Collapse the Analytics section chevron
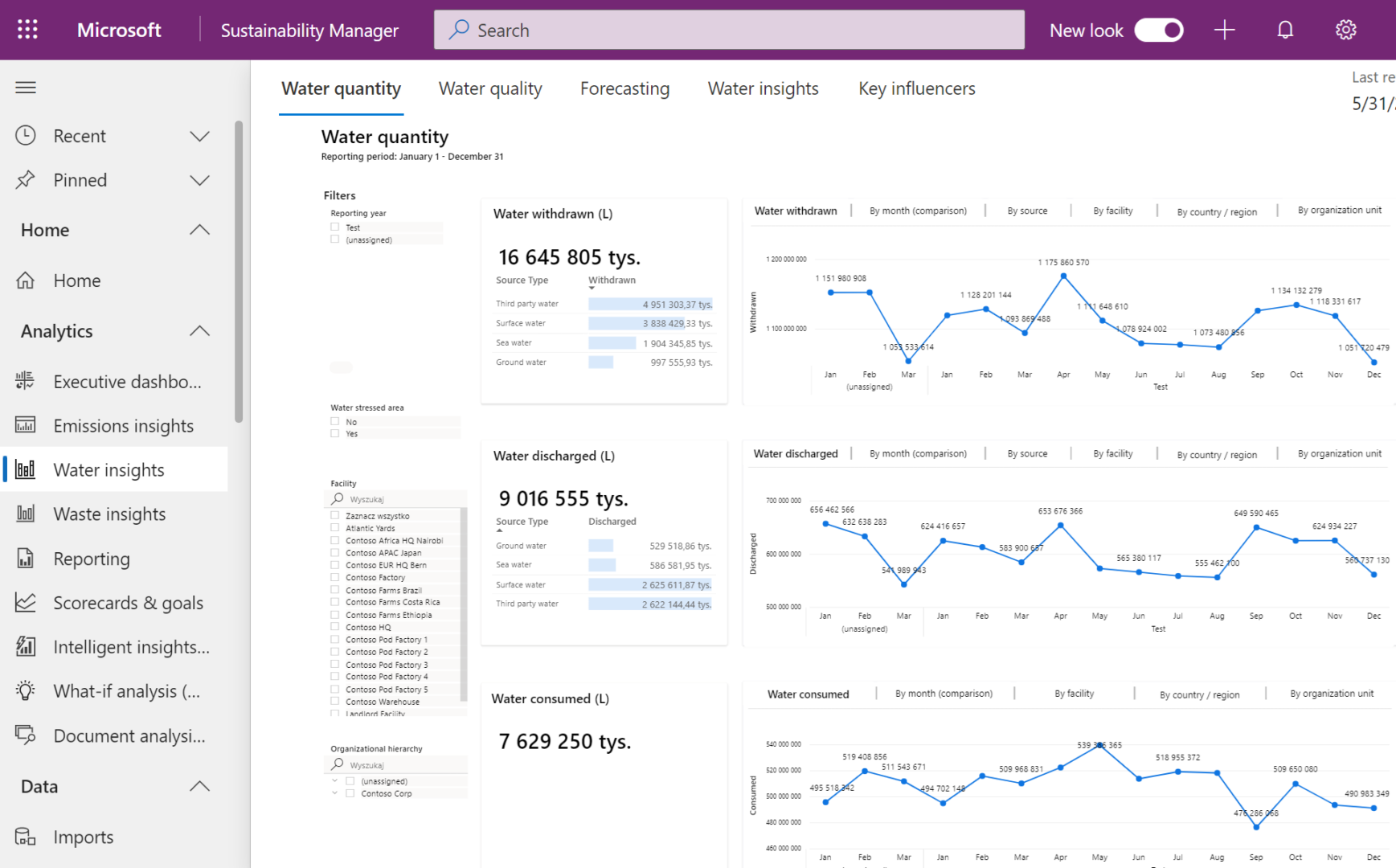Viewport: 1396px width, 868px height. (x=199, y=331)
